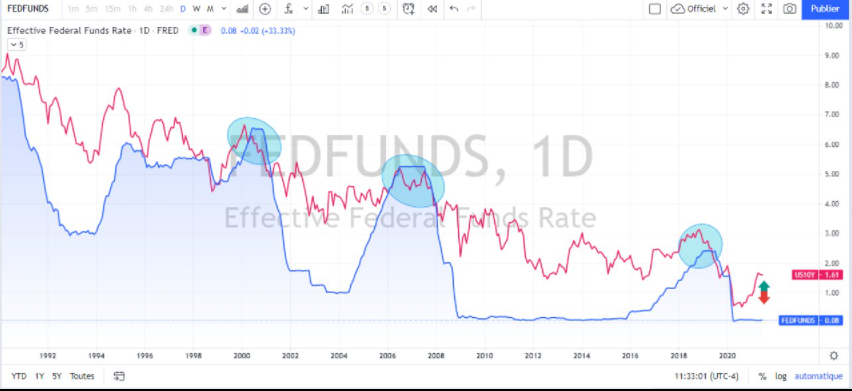Switch to the M monthly timeframe

[x=210, y=9]
